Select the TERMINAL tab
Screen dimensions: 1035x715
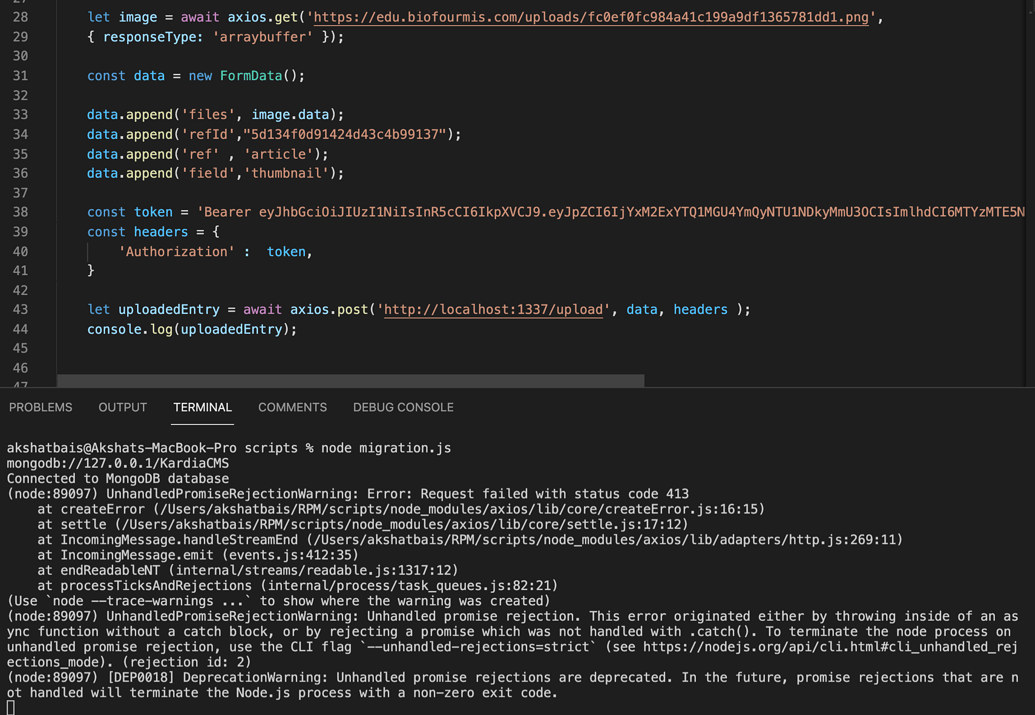tap(202, 407)
